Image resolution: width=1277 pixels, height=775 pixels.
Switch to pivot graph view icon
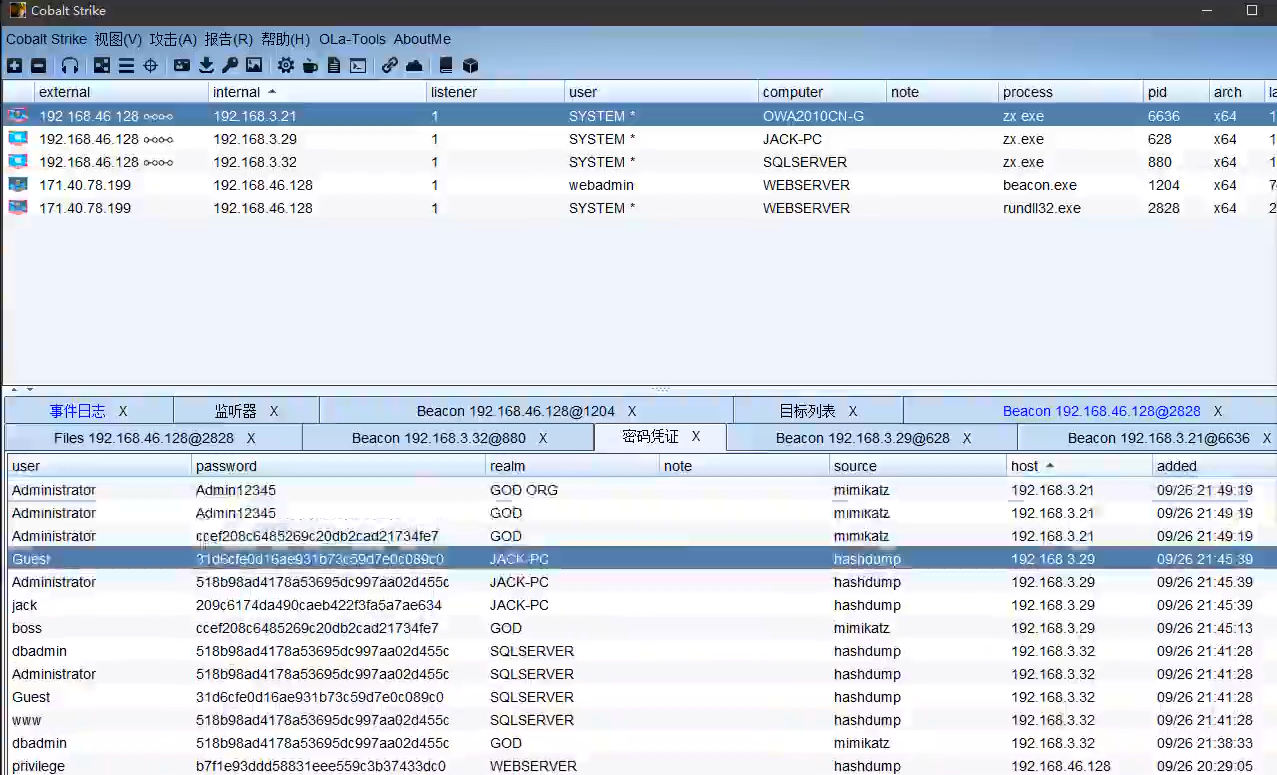(102, 66)
